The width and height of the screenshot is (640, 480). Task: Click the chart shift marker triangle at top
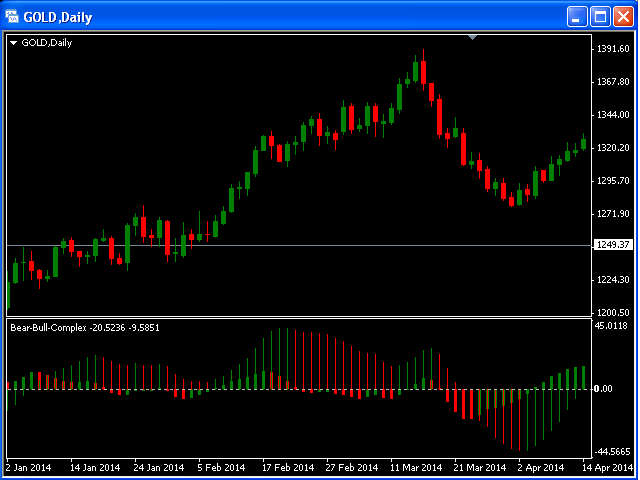click(472, 38)
